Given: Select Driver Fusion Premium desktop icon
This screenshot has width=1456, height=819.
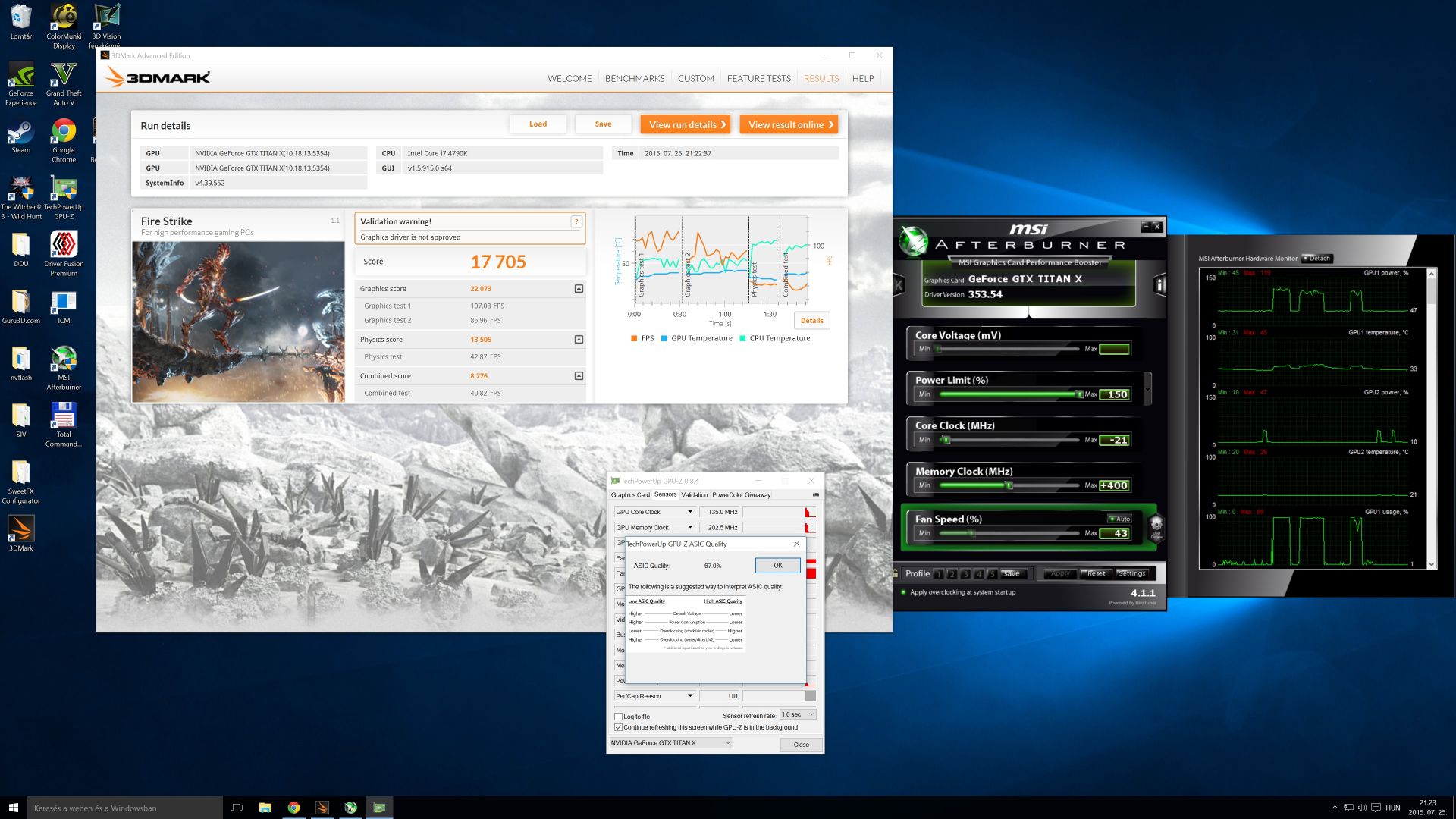Looking at the screenshot, I should (x=64, y=254).
